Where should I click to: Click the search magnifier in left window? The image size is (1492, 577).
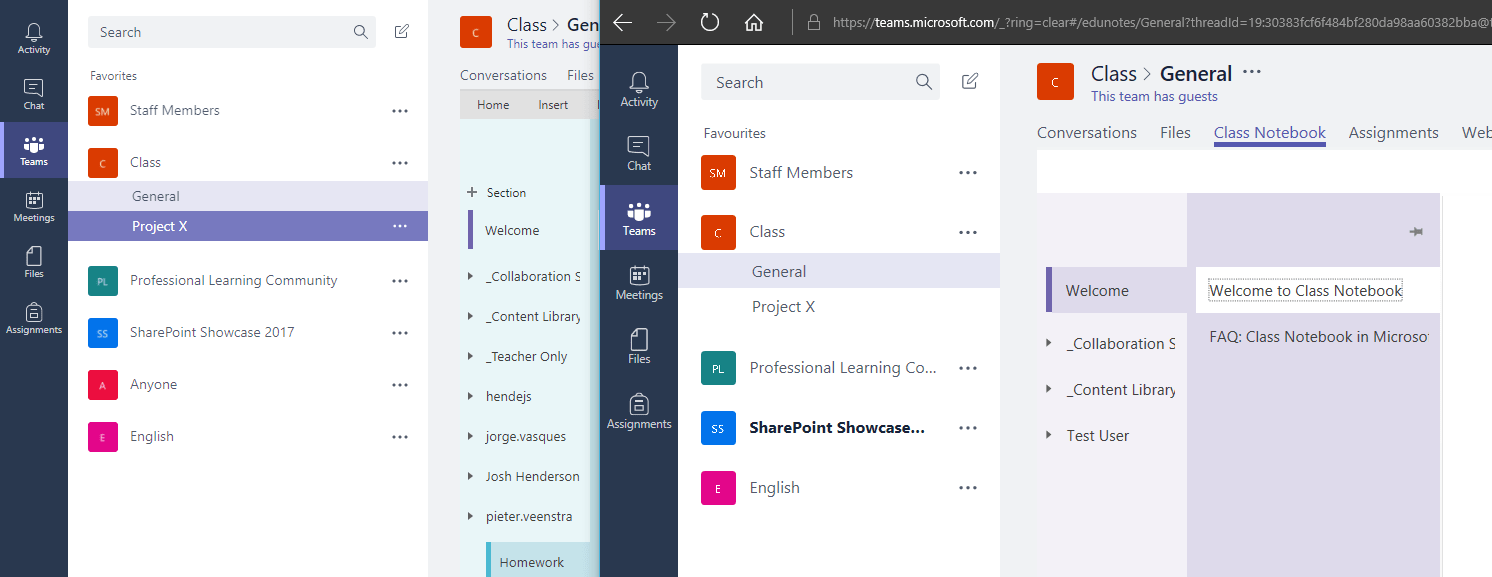click(x=361, y=32)
